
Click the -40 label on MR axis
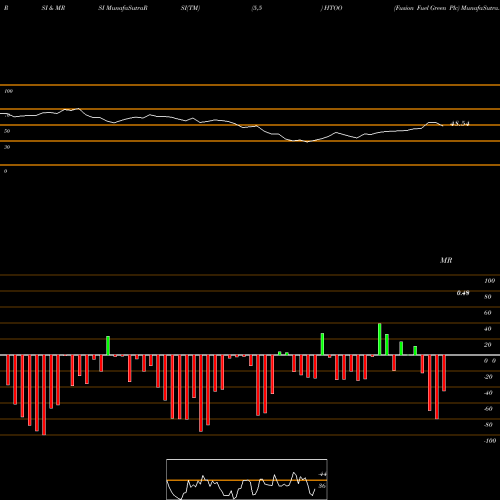[x=488, y=393]
